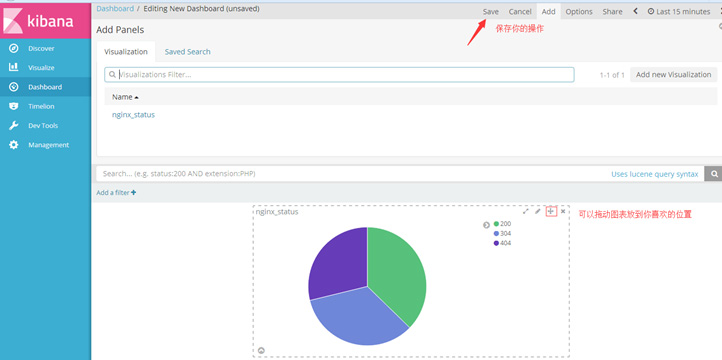Open Timelion icon in sidebar

14,106
